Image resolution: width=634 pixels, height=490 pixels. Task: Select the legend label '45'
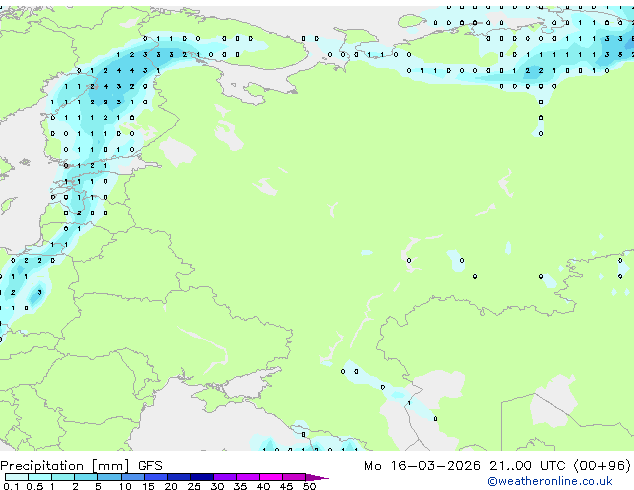coord(286,486)
